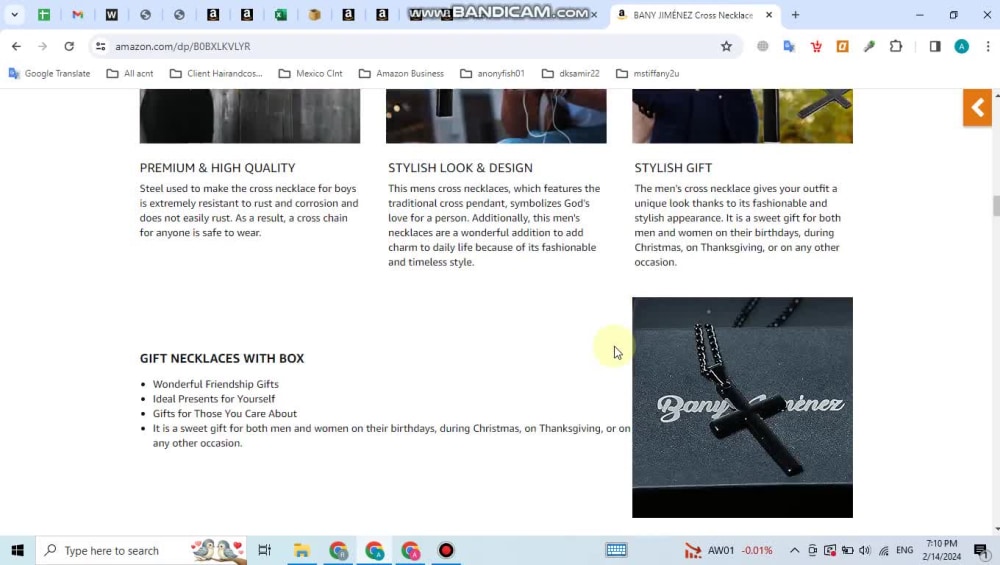The height and width of the screenshot is (565, 1000).
Task: Open the grey globe extension
Action: [763, 46]
